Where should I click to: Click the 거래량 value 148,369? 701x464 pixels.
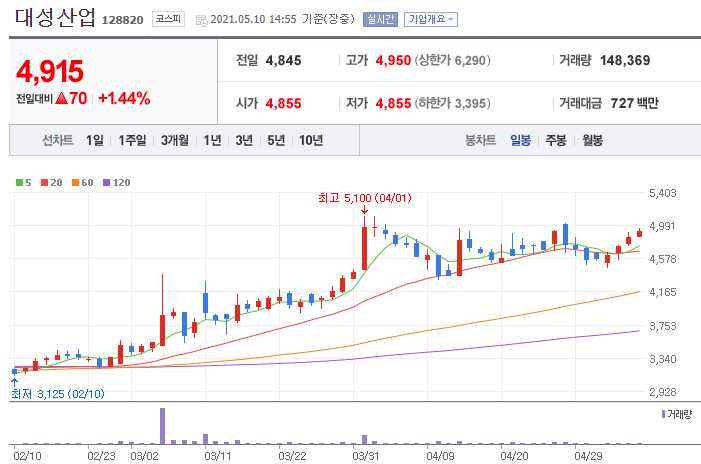[625, 60]
